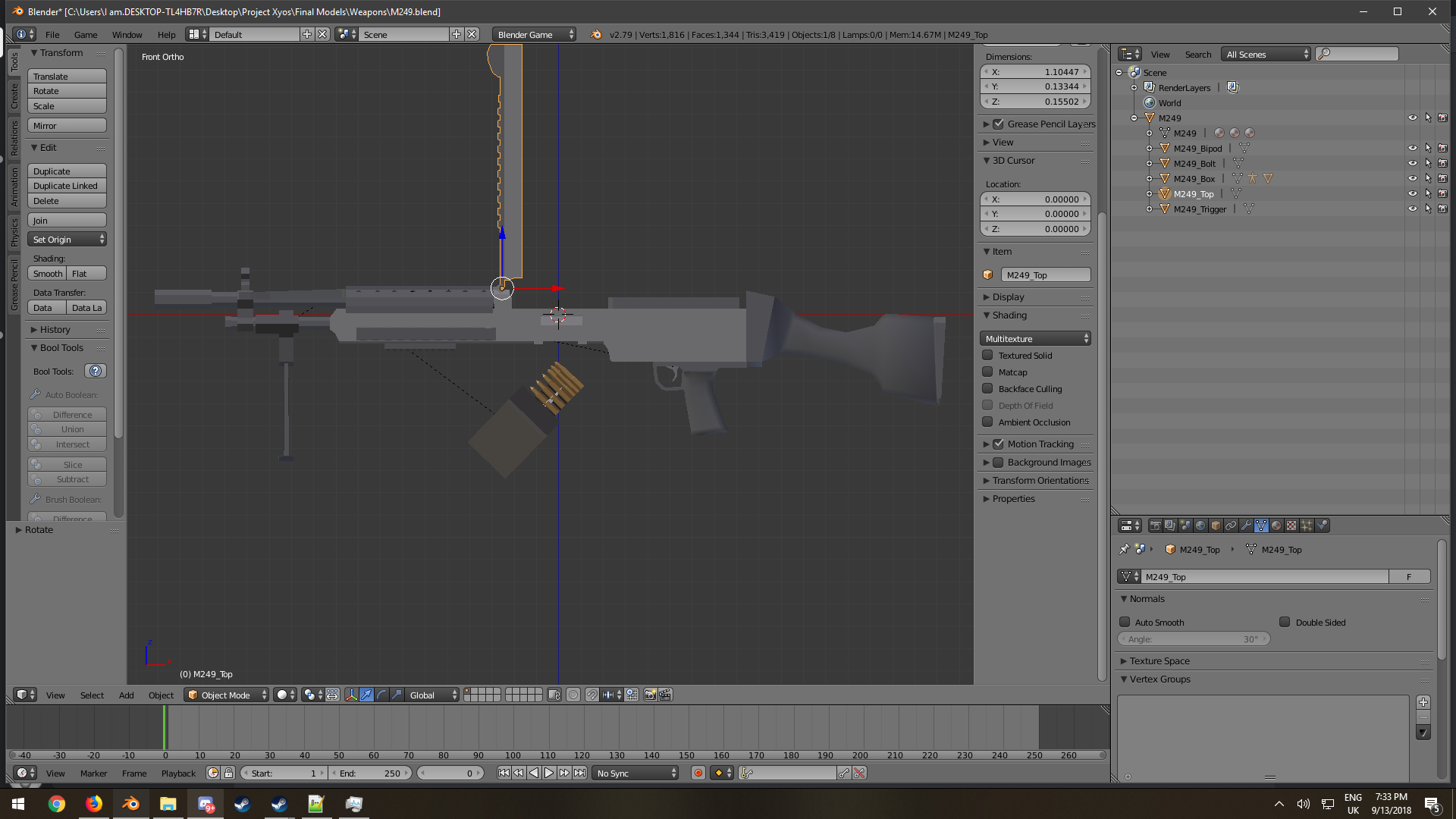Screen dimensions: 1456x819
Task: Click the OpenGL render image camera icon
Action: point(650,695)
